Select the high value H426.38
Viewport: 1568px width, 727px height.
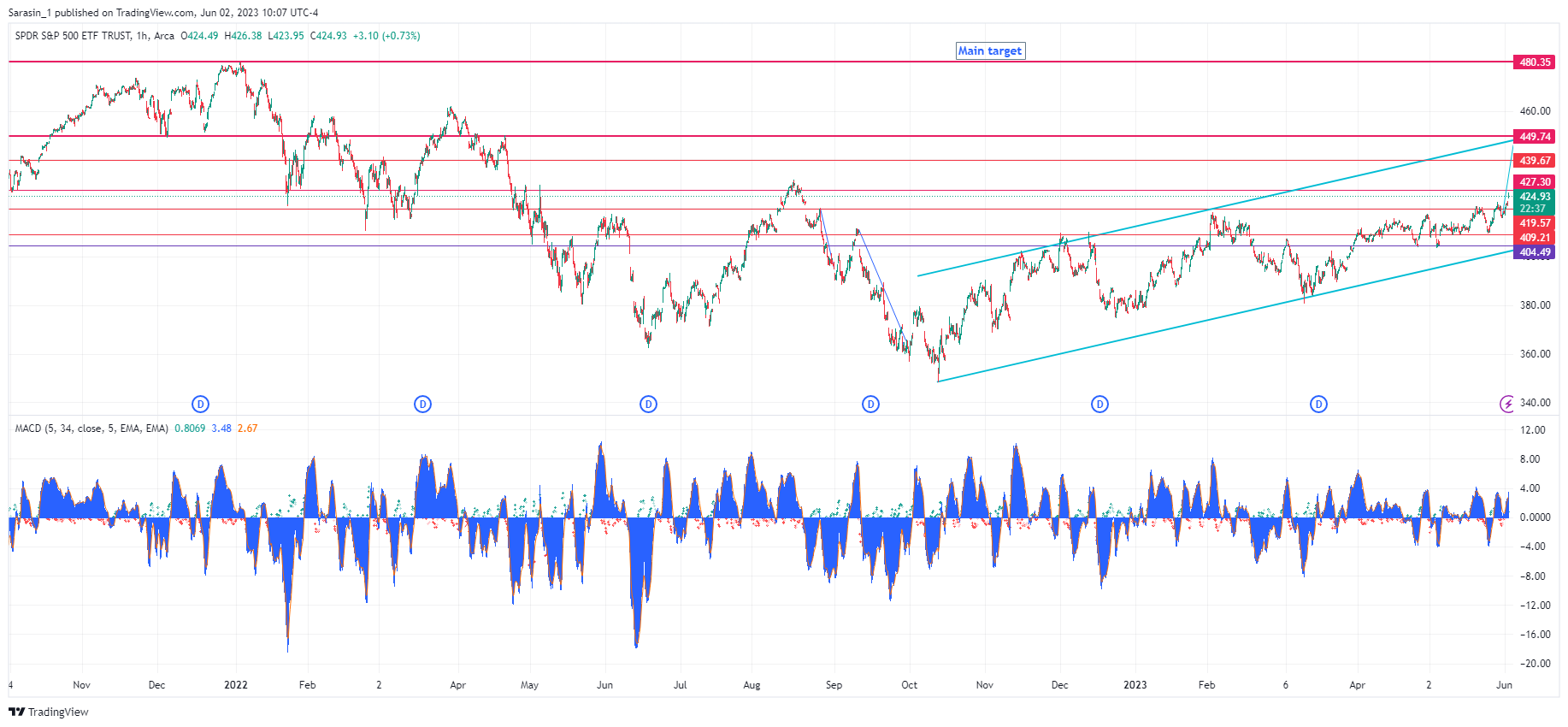pos(243,36)
